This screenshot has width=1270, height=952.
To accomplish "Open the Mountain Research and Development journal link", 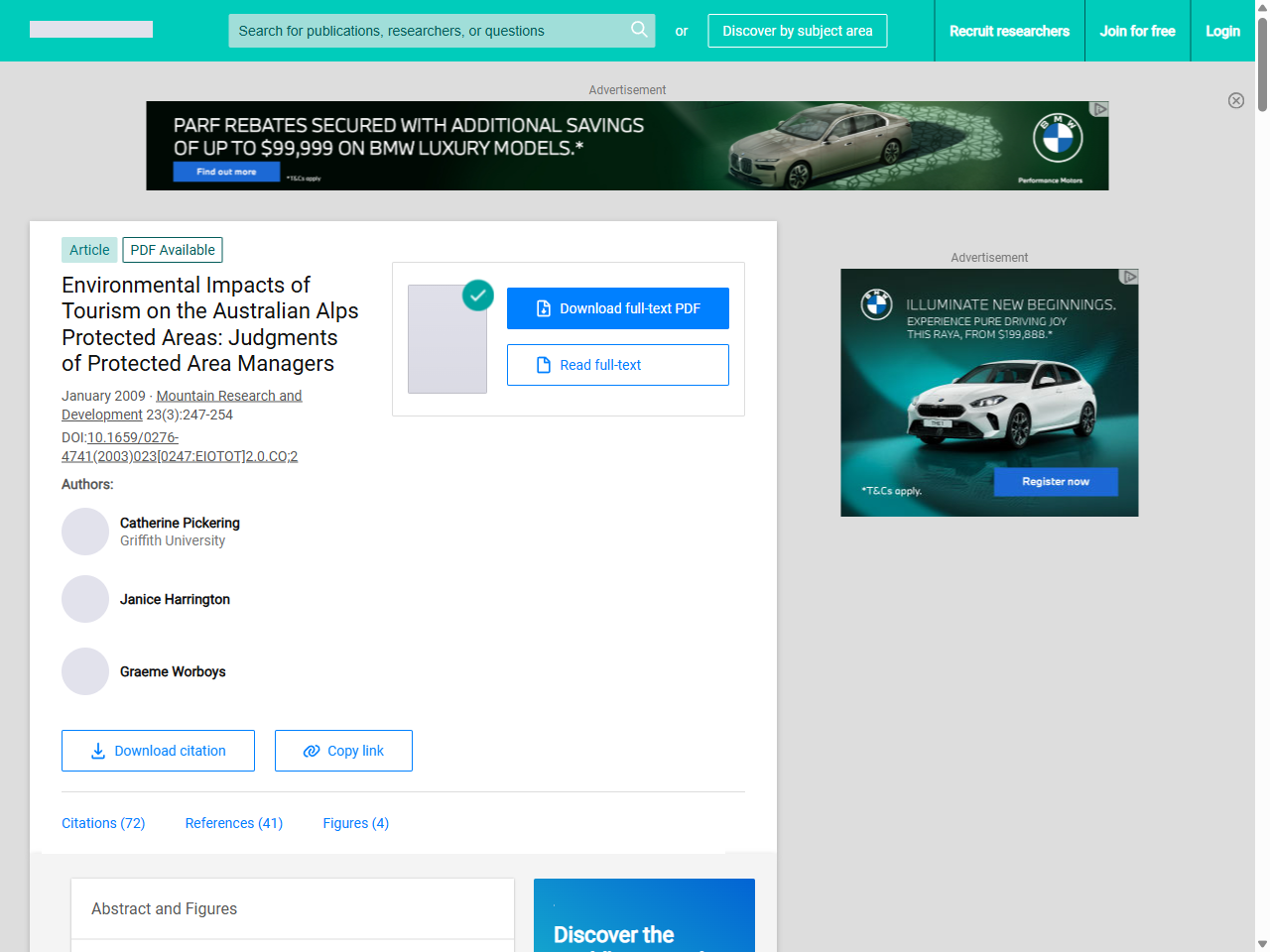I will pyautogui.click(x=228, y=395).
